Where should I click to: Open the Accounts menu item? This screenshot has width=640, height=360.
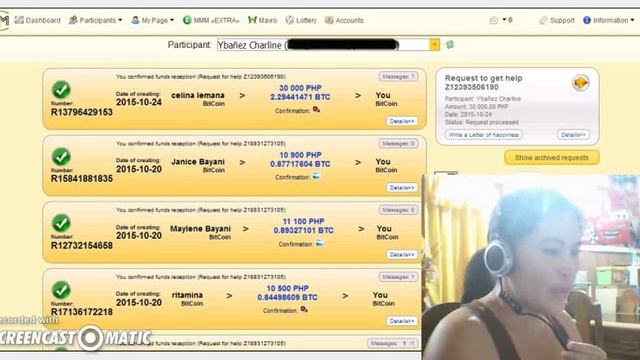click(x=344, y=20)
